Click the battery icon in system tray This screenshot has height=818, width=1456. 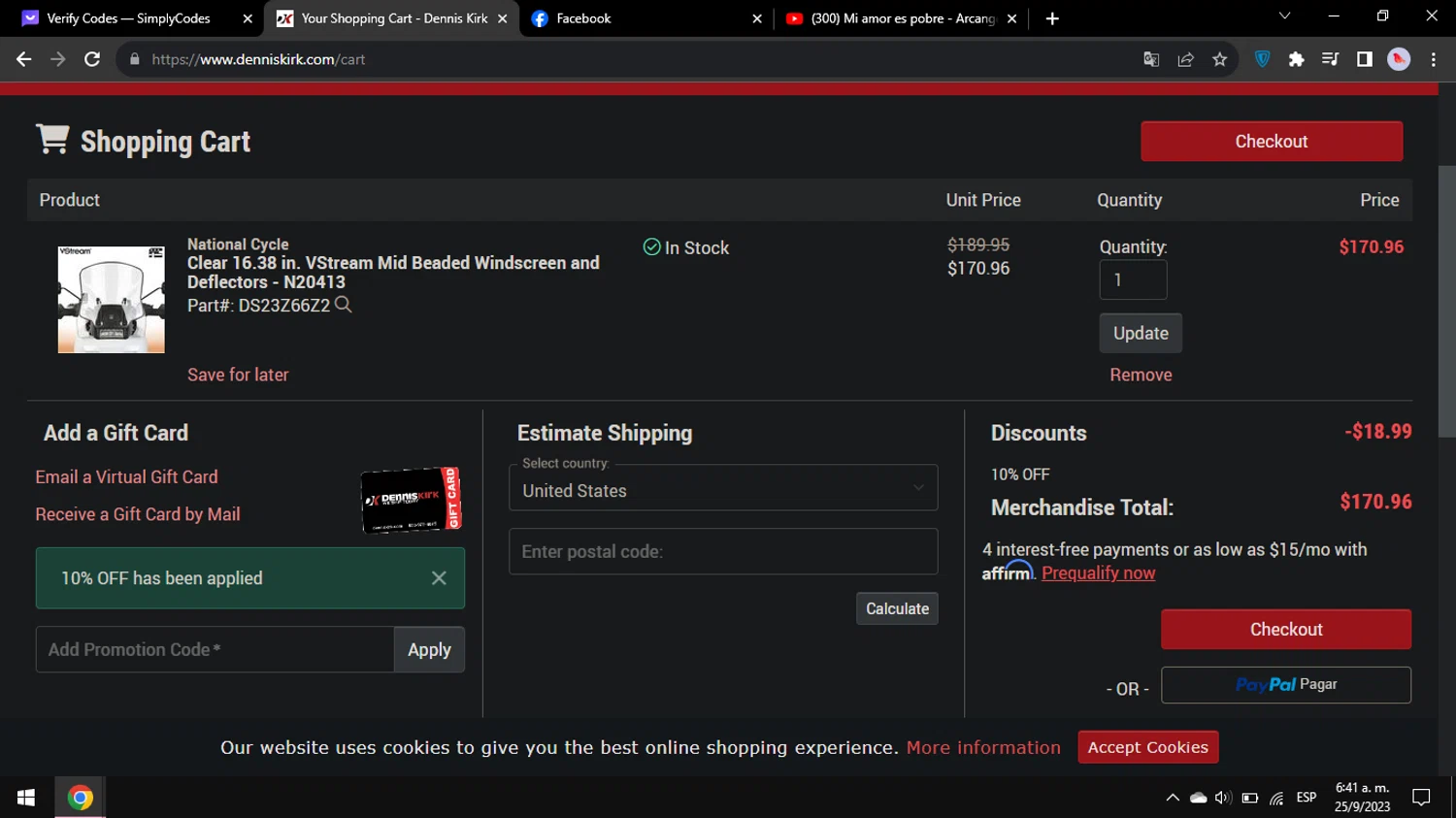coord(1250,798)
